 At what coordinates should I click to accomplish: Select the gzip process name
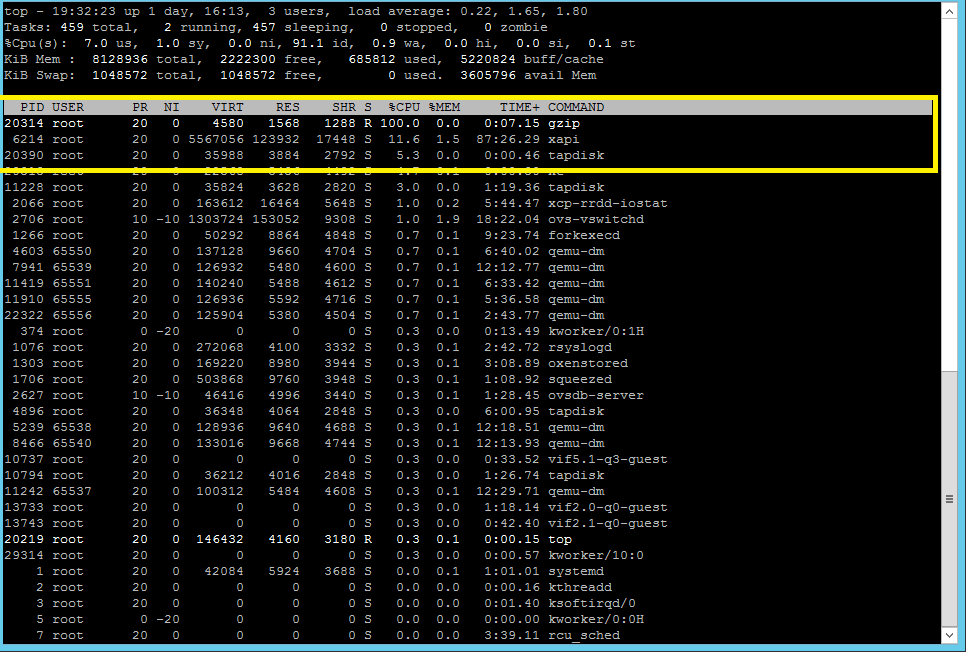click(563, 123)
